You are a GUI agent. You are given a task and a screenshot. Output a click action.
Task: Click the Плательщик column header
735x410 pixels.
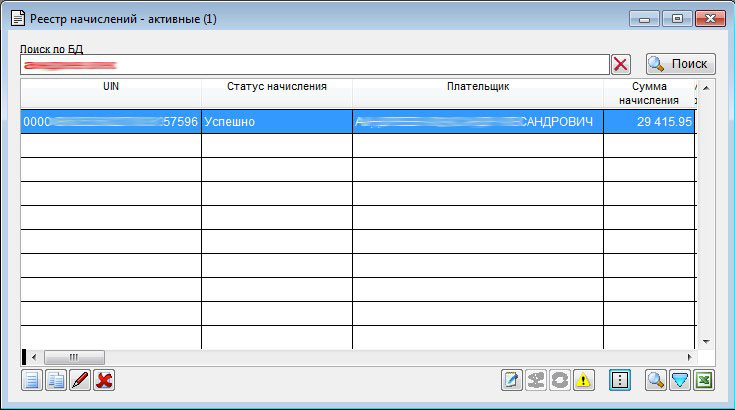click(x=478, y=87)
